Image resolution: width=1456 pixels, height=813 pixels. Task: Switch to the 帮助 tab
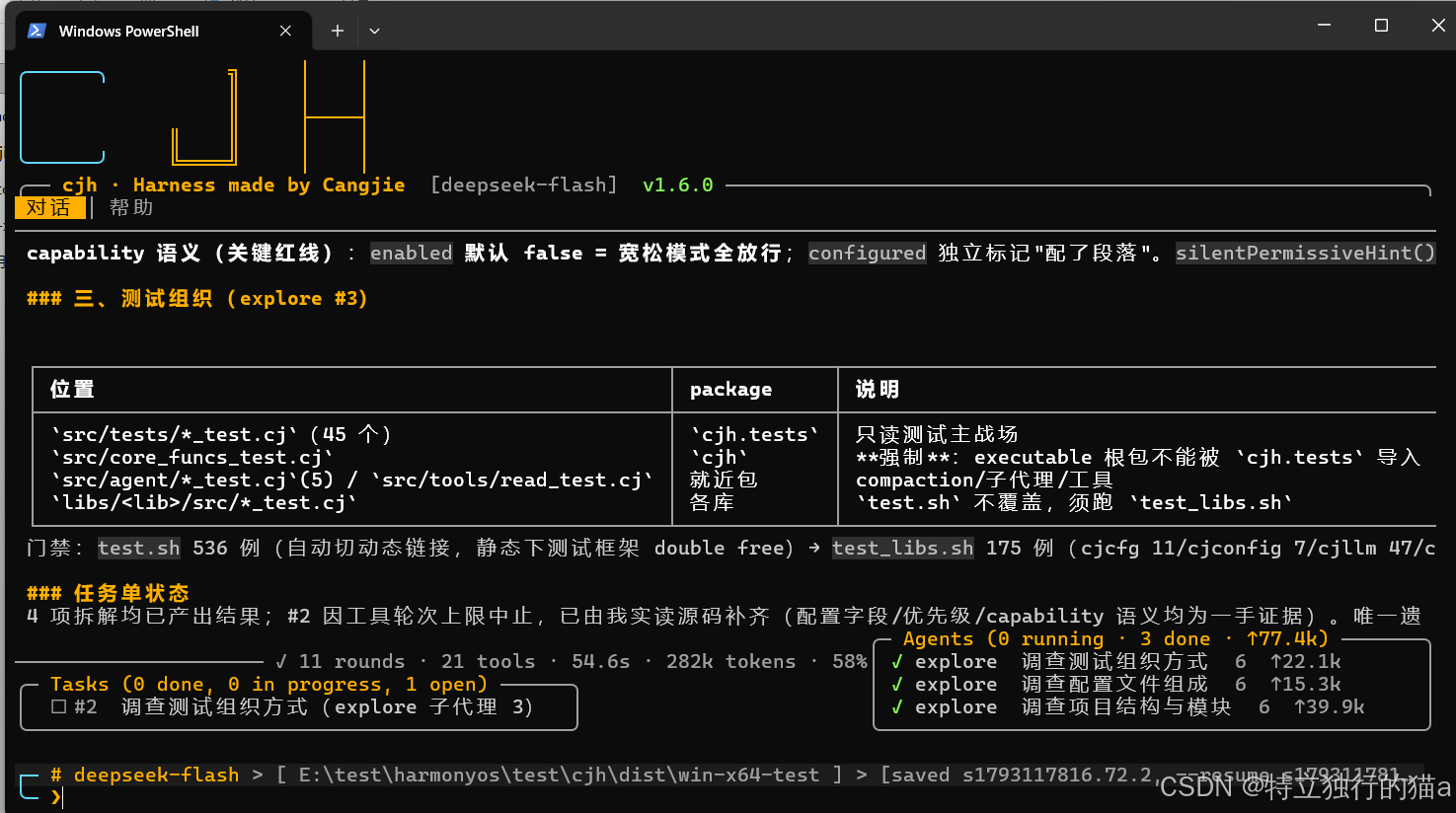131,207
